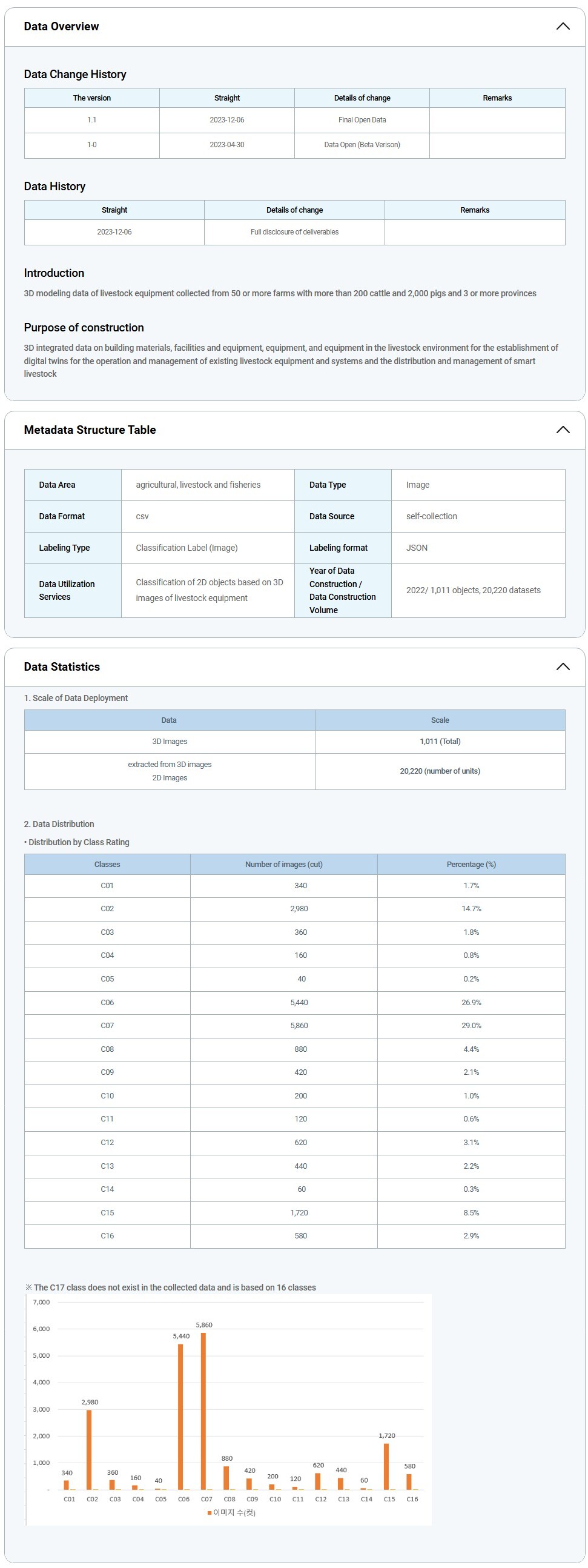Select the C16 row in class table
The height and width of the screenshot is (1568, 588).
tap(107, 1235)
